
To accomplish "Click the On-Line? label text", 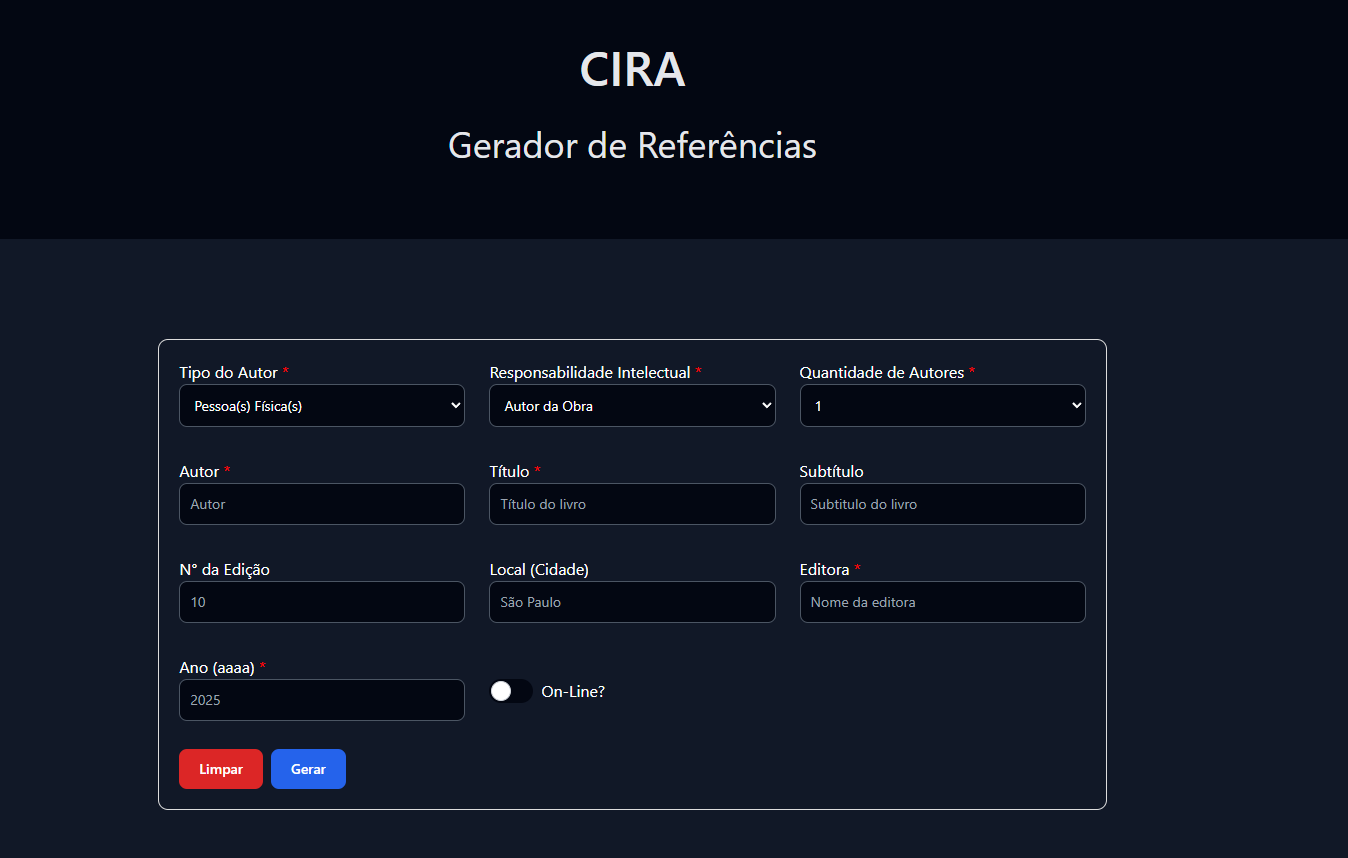I will click(x=573, y=691).
